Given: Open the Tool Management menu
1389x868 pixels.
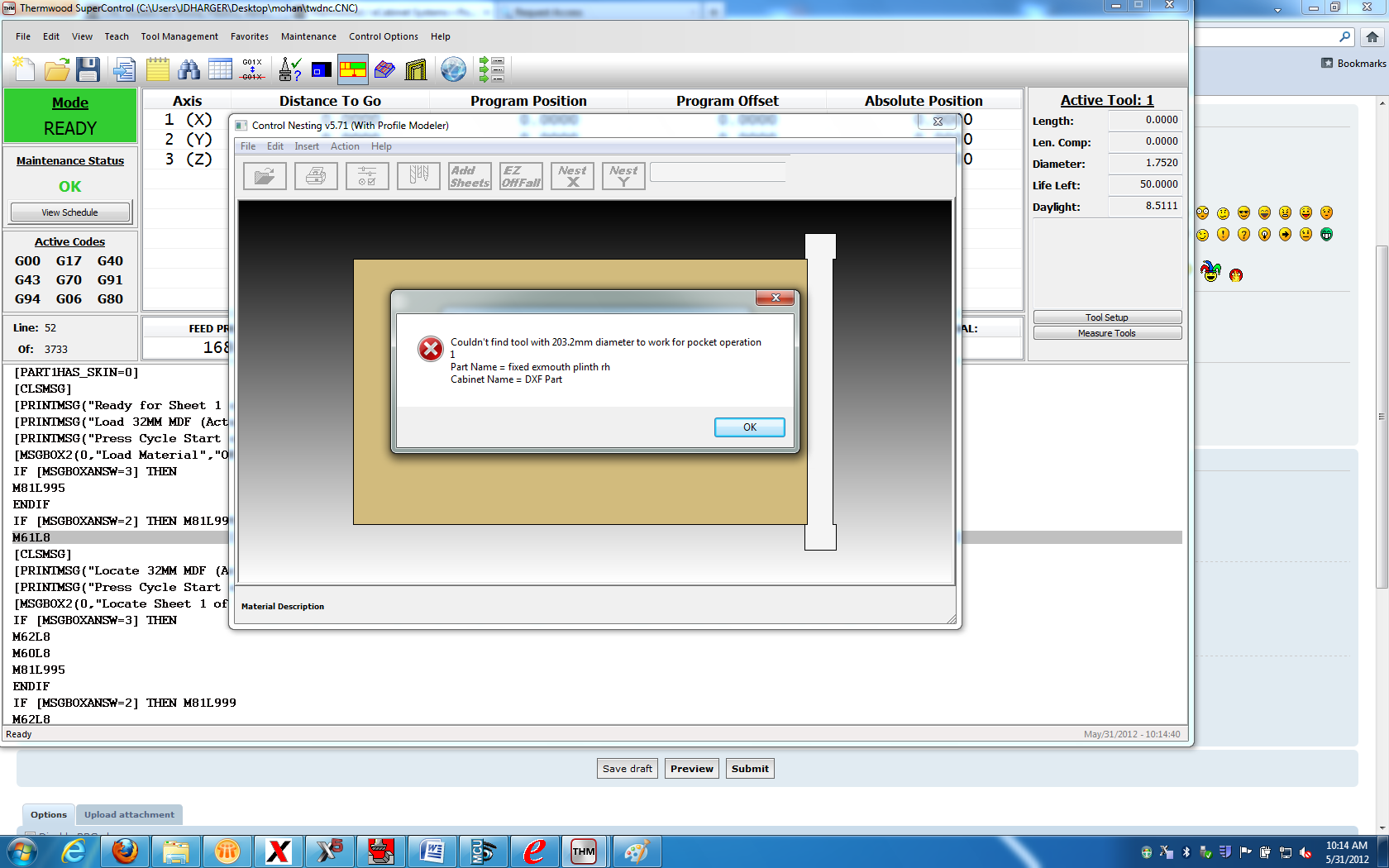Looking at the screenshot, I should click(179, 36).
